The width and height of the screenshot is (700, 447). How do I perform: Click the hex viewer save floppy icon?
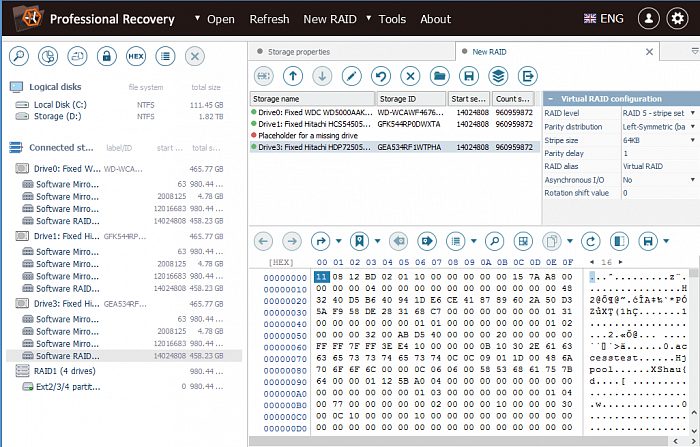click(x=648, y=242)
